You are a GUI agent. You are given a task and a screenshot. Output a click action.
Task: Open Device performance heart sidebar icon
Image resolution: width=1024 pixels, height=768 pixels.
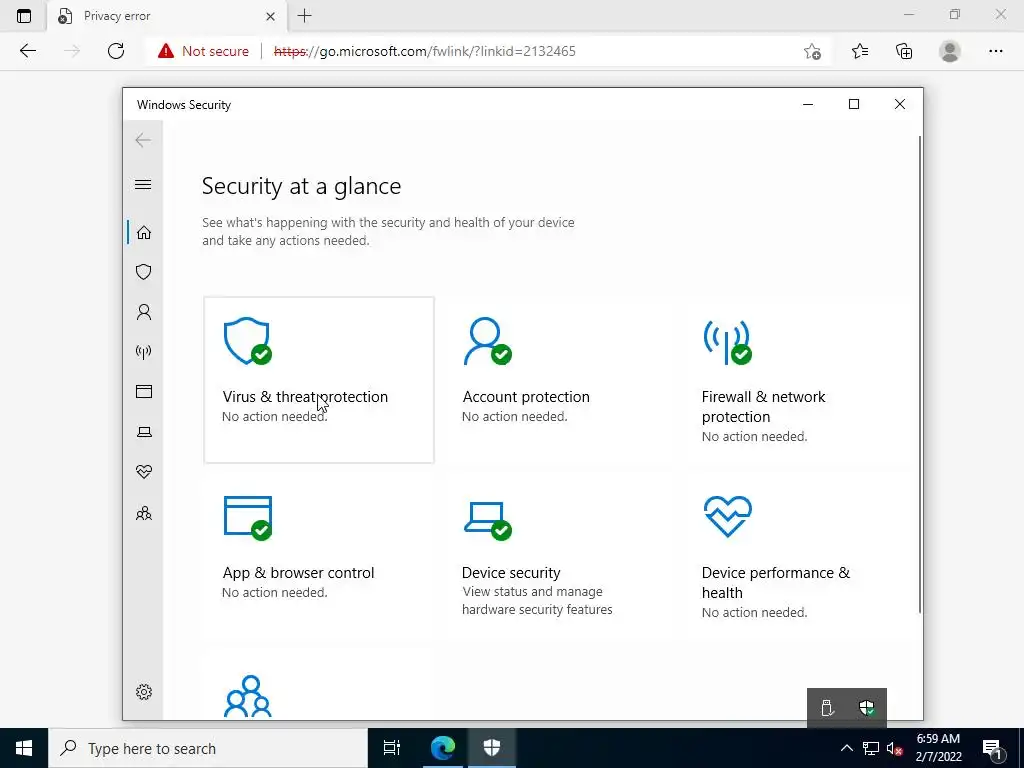[144, 472]
